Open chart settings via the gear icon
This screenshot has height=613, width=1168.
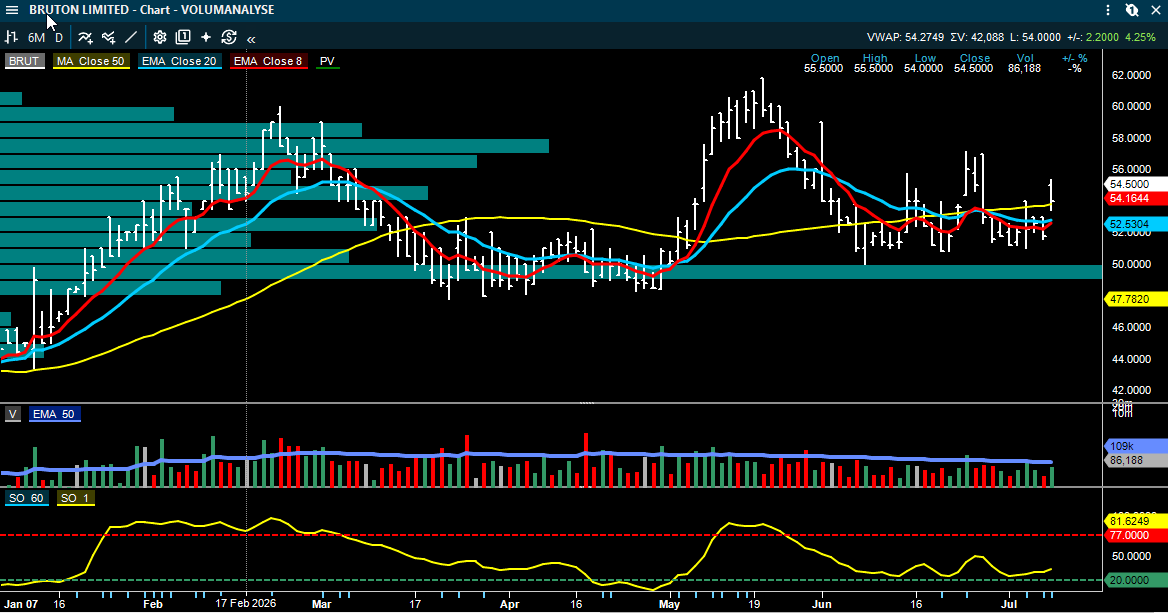click(159, 37)
